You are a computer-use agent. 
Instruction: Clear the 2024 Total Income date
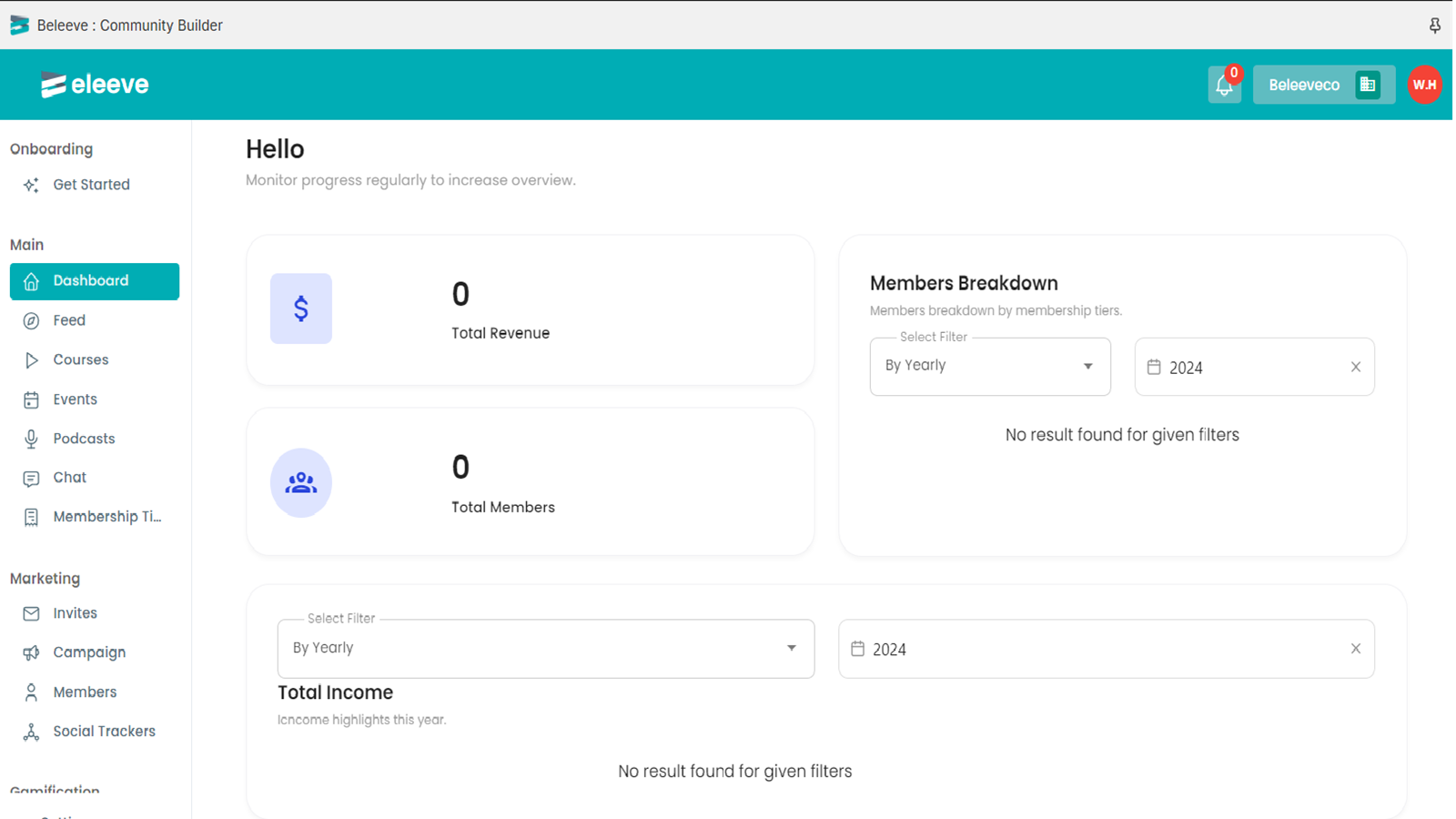click(1356, 649)
